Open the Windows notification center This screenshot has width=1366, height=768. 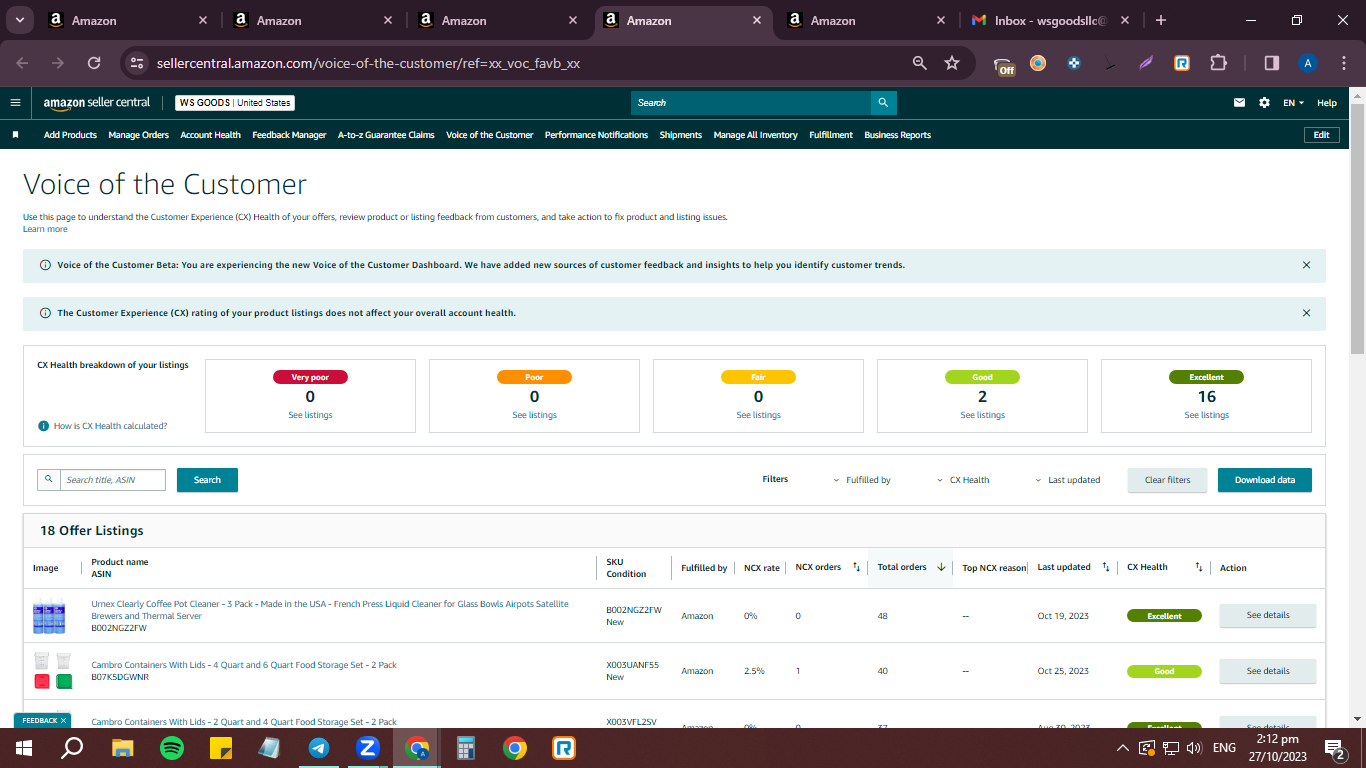tap(1334, 748)
